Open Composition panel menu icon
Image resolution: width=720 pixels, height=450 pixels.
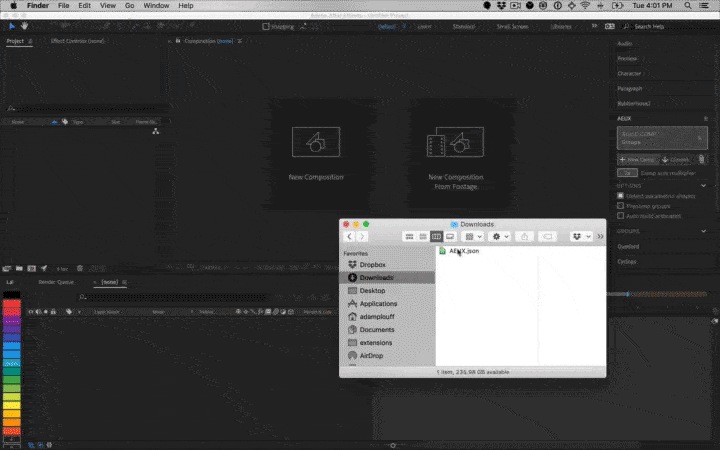coord(240,41)
